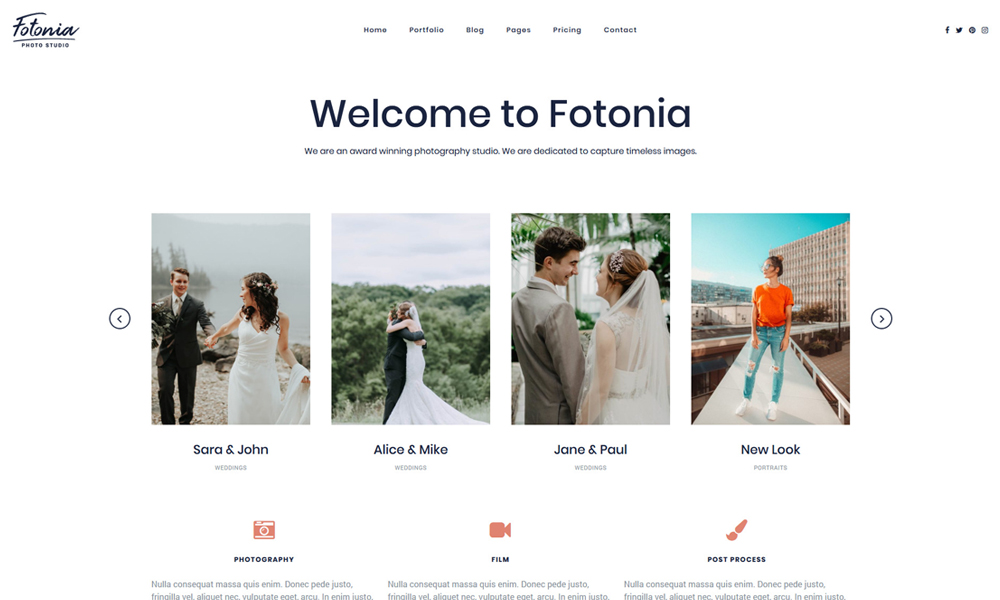Click the Fotonia Photo Studio logo
Screen dimensions: 1000x600
tap(45, 30)
